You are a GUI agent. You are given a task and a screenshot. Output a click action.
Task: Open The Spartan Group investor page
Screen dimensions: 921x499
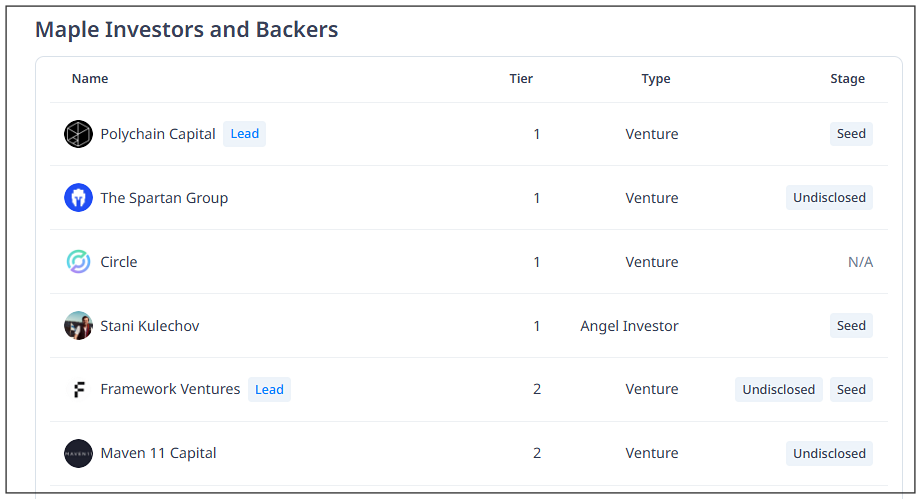pos(164,198)
